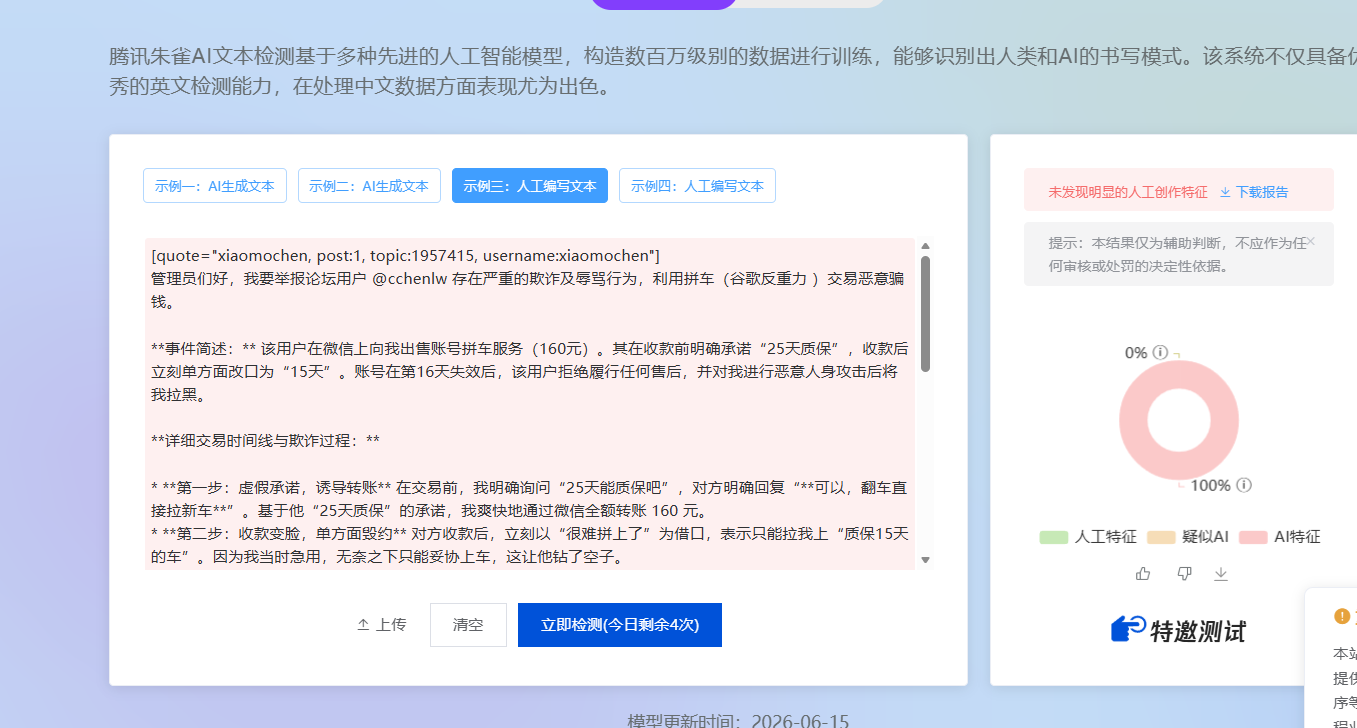This screenshot has width=1357, height=728.
Task: Click the text area scrollbar thumb
Action: (925, 314)
